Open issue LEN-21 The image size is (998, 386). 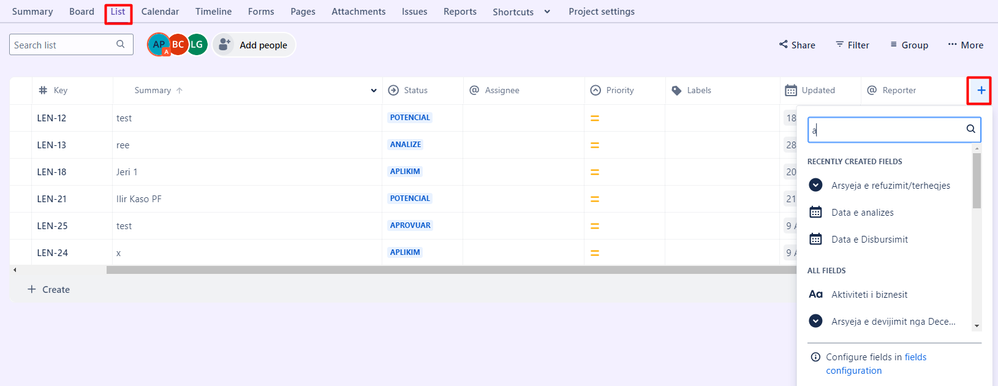pyautogui.click(x=52, y=199)
